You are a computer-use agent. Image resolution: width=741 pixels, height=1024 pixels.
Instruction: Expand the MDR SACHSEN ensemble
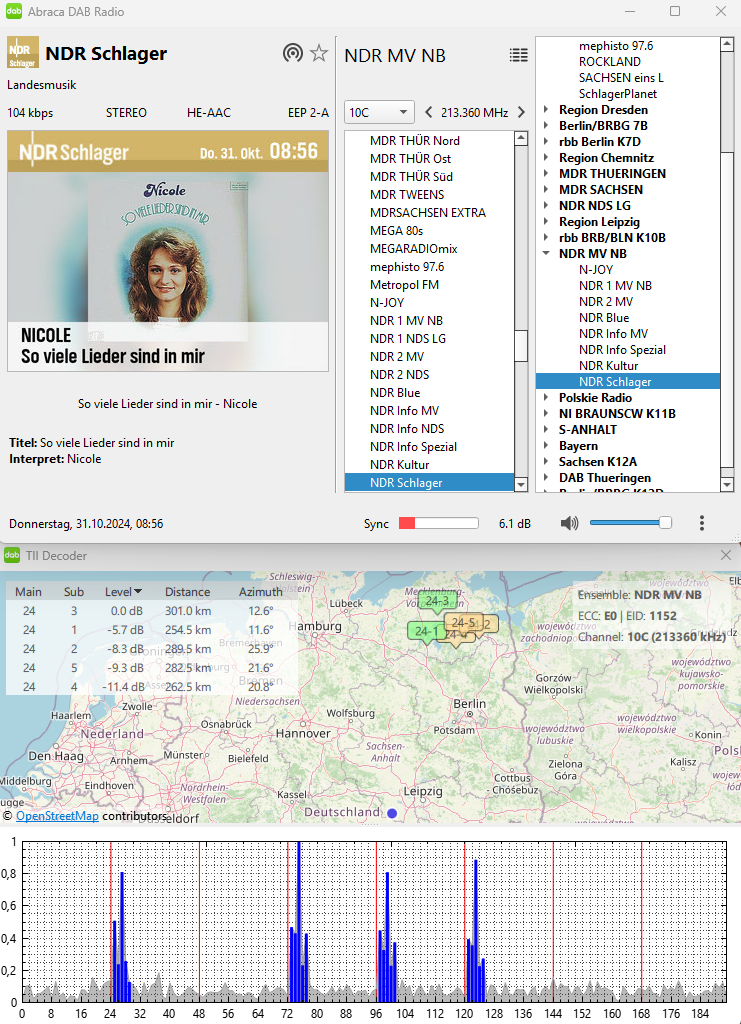click(546, 189)
